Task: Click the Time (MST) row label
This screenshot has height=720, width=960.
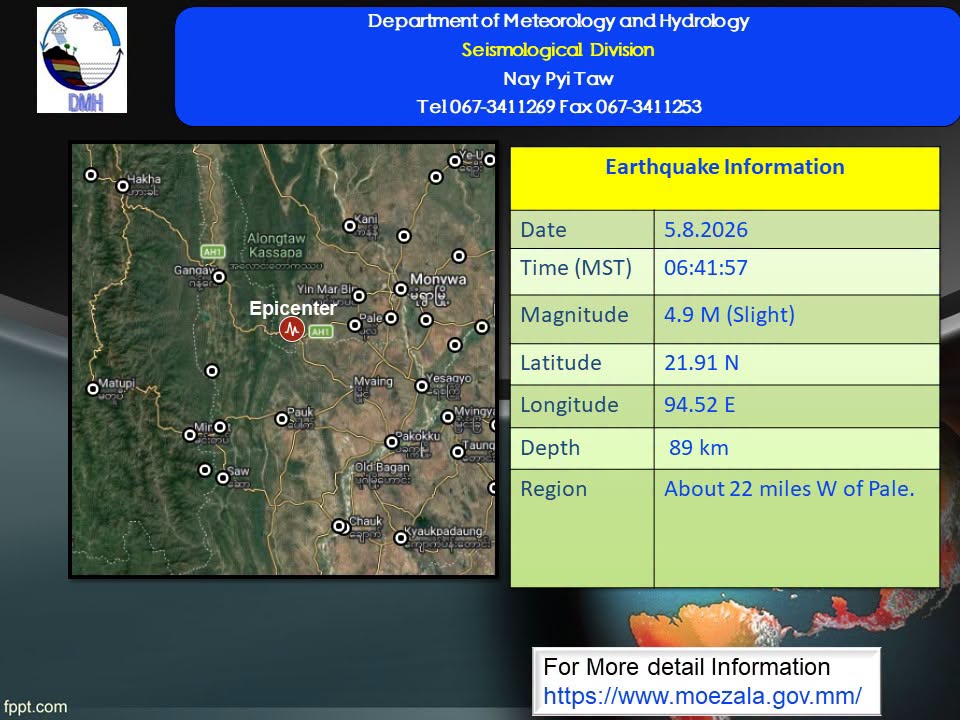Action: point(576,268)
